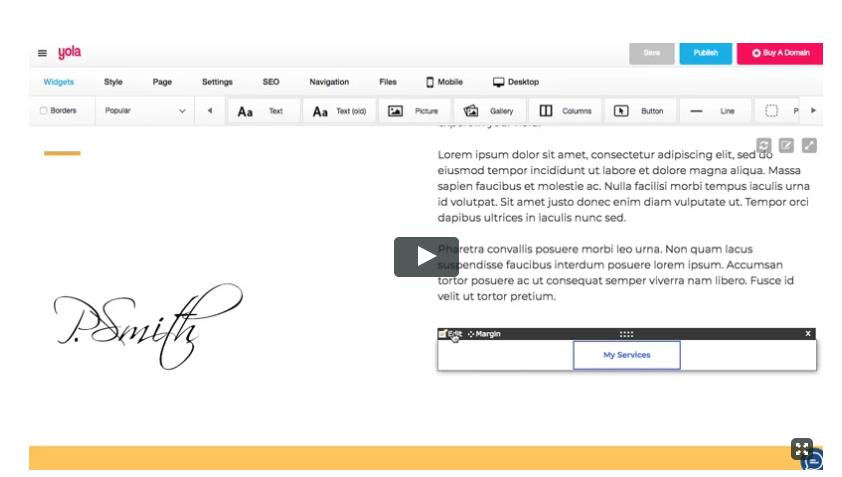Click the Buy A Domain button
This screenshot has width=842, height=477.
780,53
